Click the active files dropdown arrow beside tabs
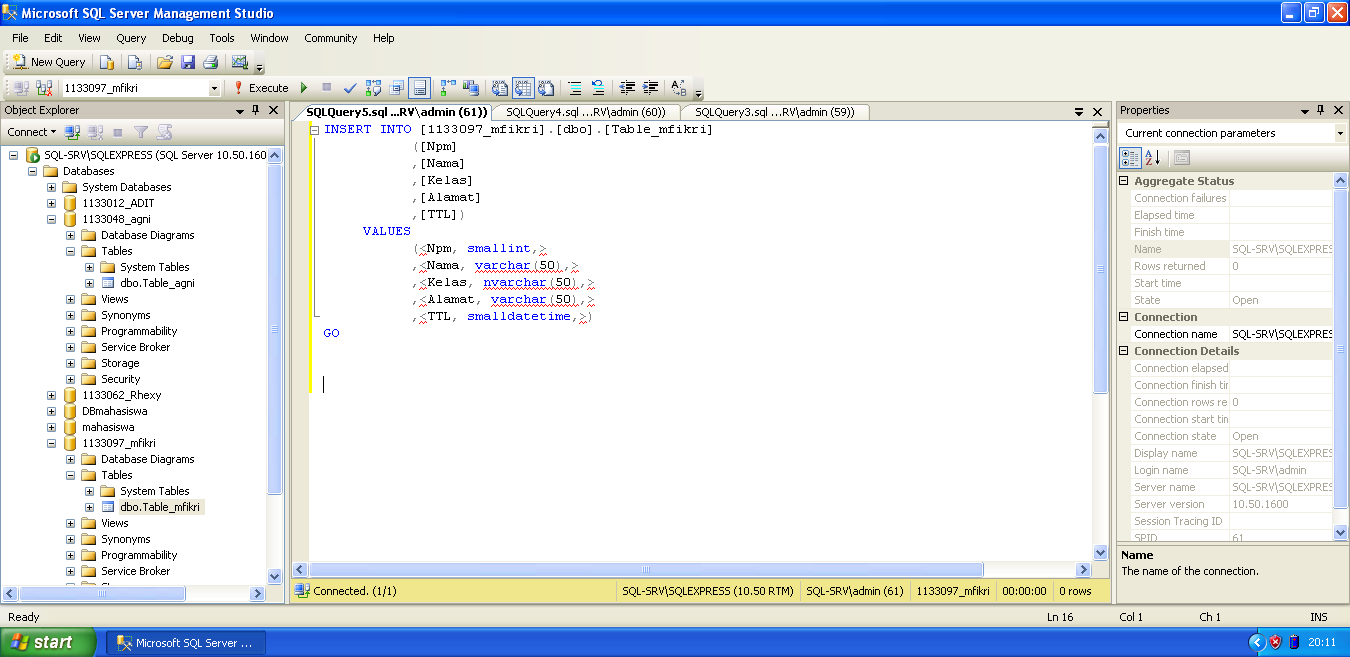The image size is (1350, 657). point(1079,112)
